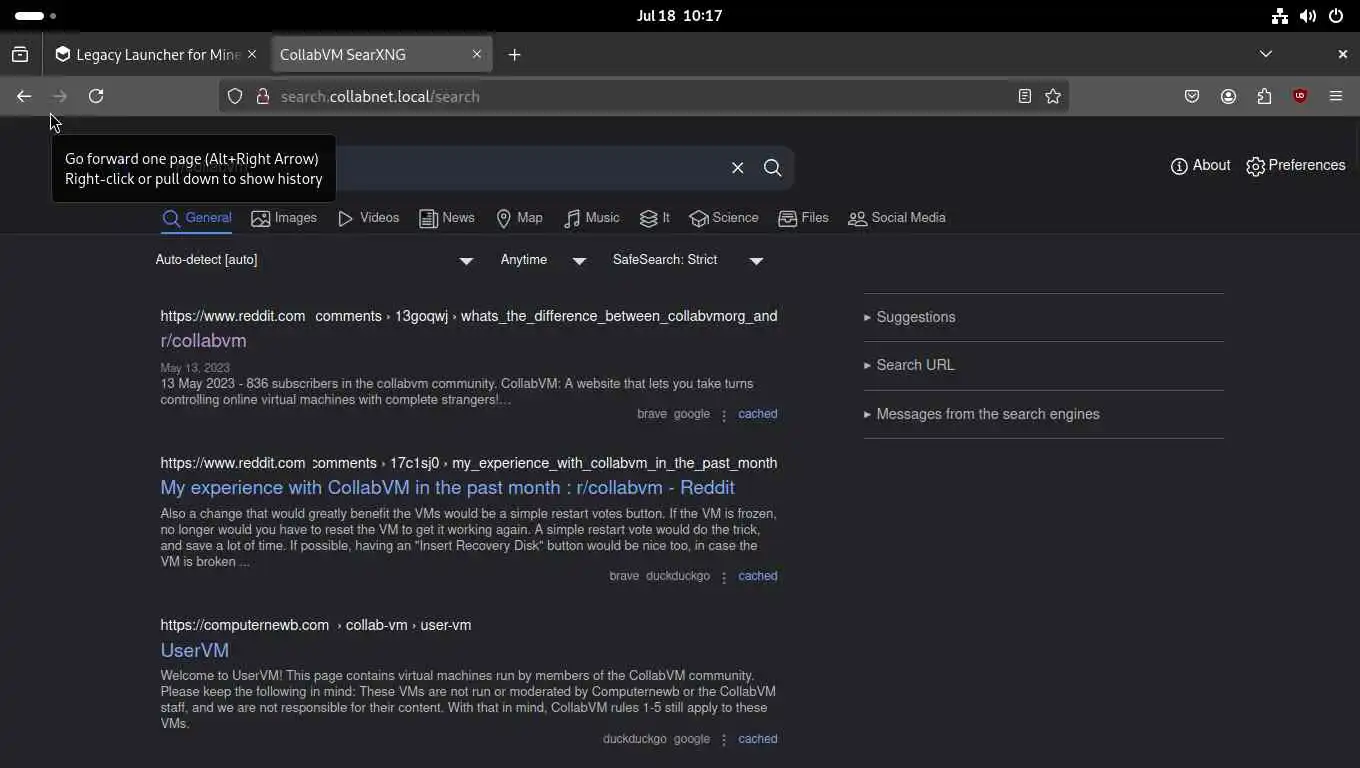Image resolution: width=1360 pixels, height=768 pixels.
Task: Open the Firefox hamburger menu
Action: click(x=1336, y=96)
